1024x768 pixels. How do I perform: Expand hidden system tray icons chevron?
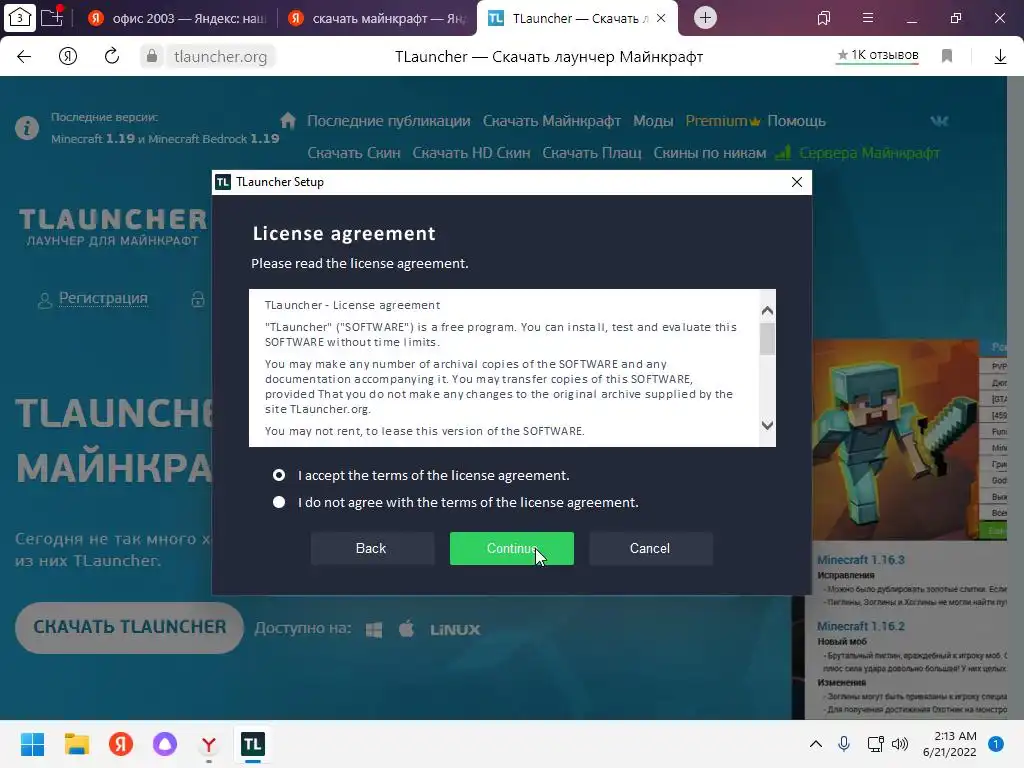816,744
